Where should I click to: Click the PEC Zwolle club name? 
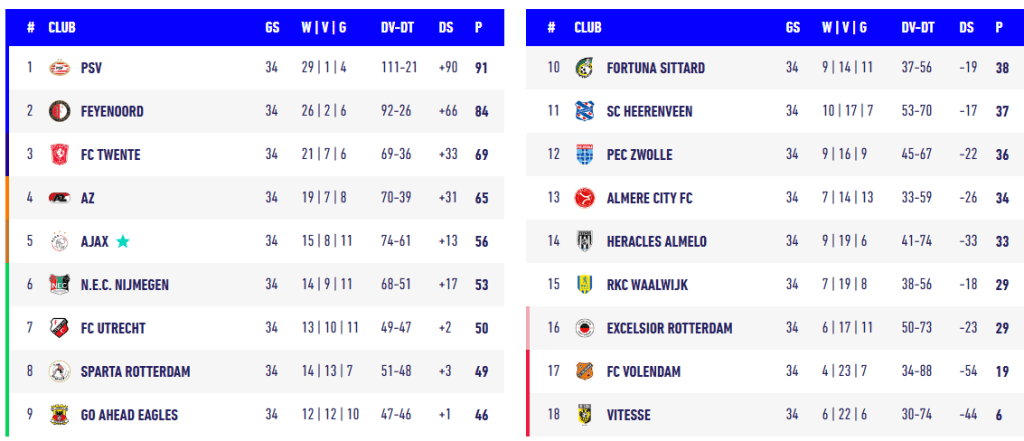click(639, 155)
